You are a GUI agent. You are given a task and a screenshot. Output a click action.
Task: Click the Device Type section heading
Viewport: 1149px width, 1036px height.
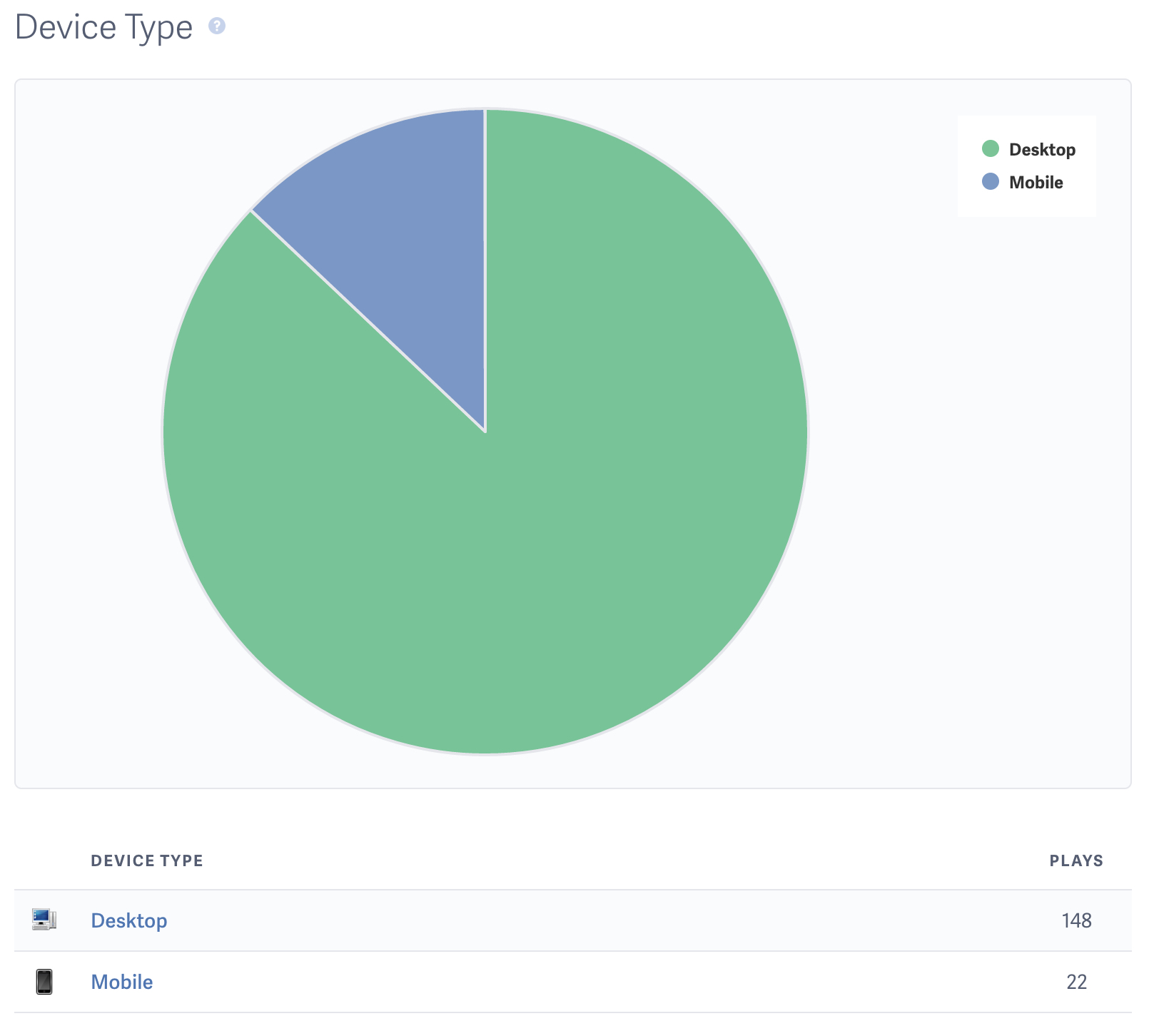pos(104,28)
